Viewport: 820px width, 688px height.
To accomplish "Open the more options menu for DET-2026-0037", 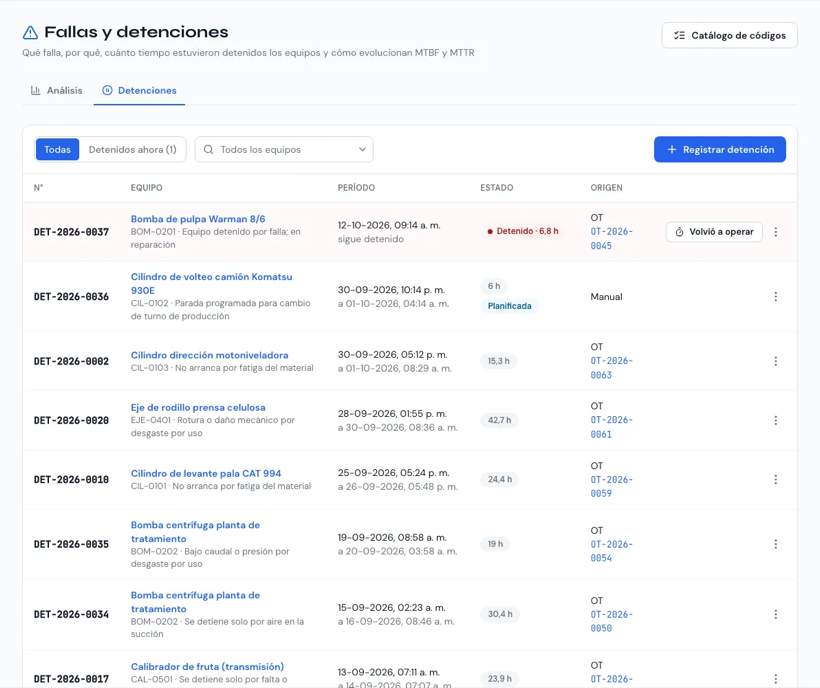I will click(x=776, y=232).
